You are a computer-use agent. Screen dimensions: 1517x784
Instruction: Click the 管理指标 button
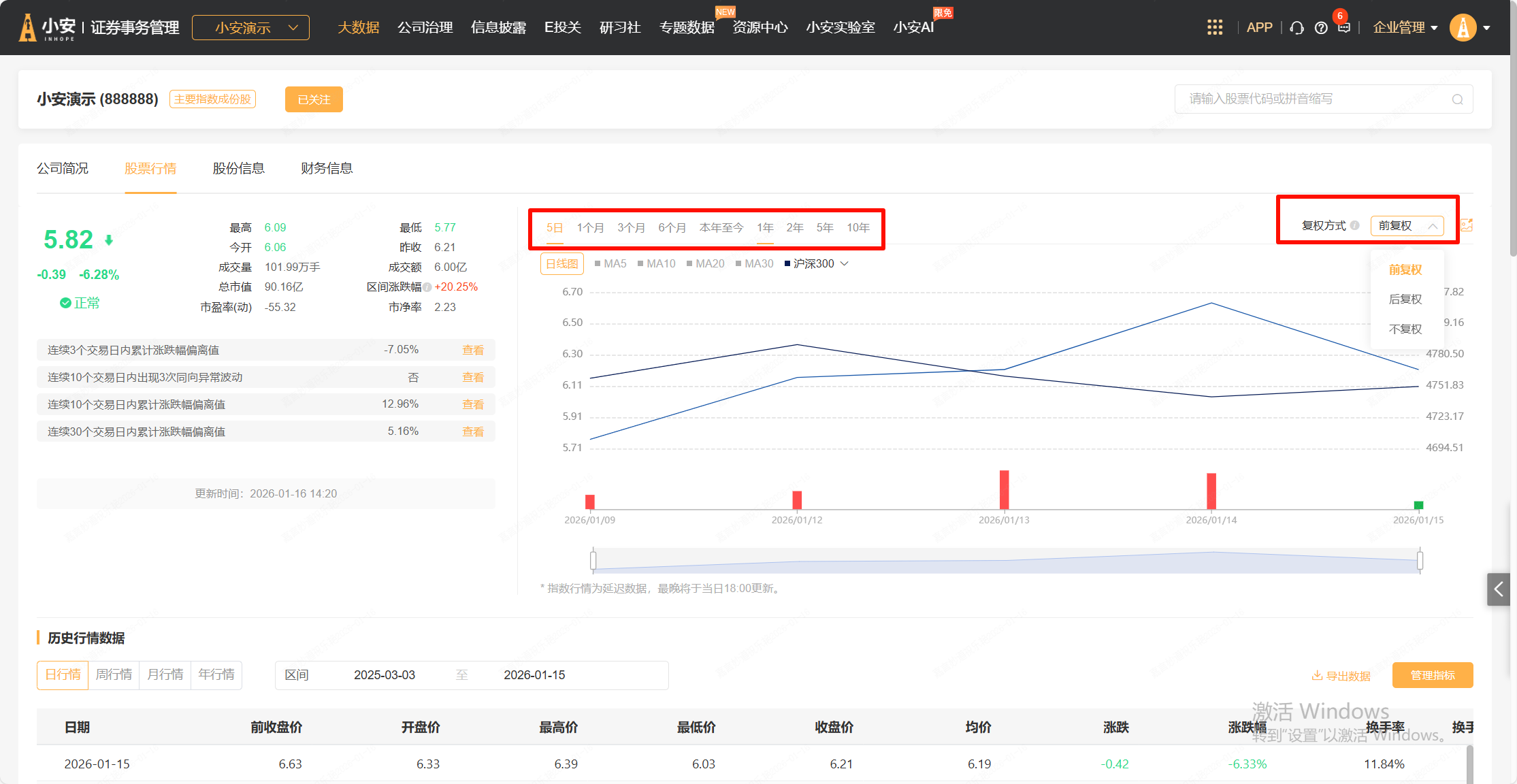(x=1432, y=675)
